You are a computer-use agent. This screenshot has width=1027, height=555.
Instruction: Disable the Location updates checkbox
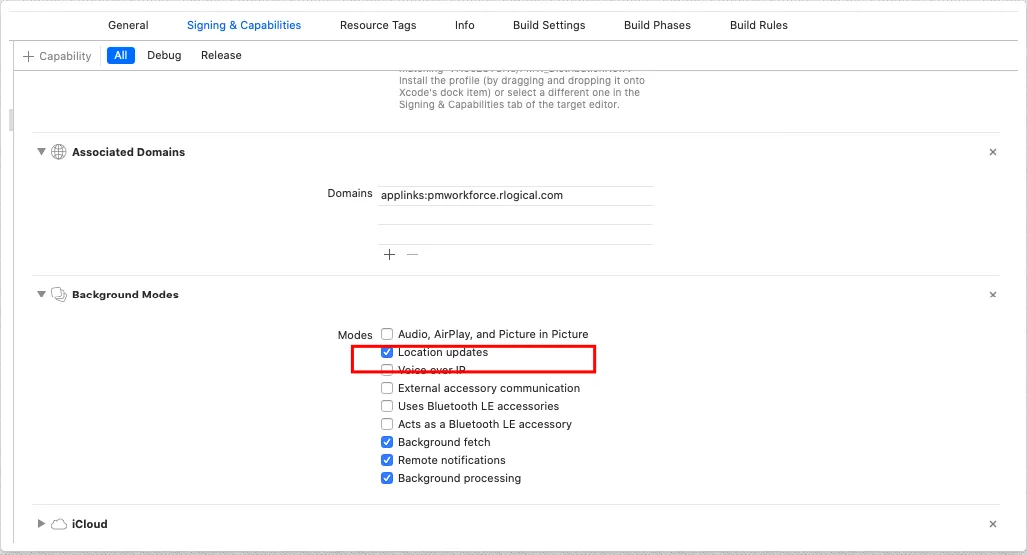(387, 352)
